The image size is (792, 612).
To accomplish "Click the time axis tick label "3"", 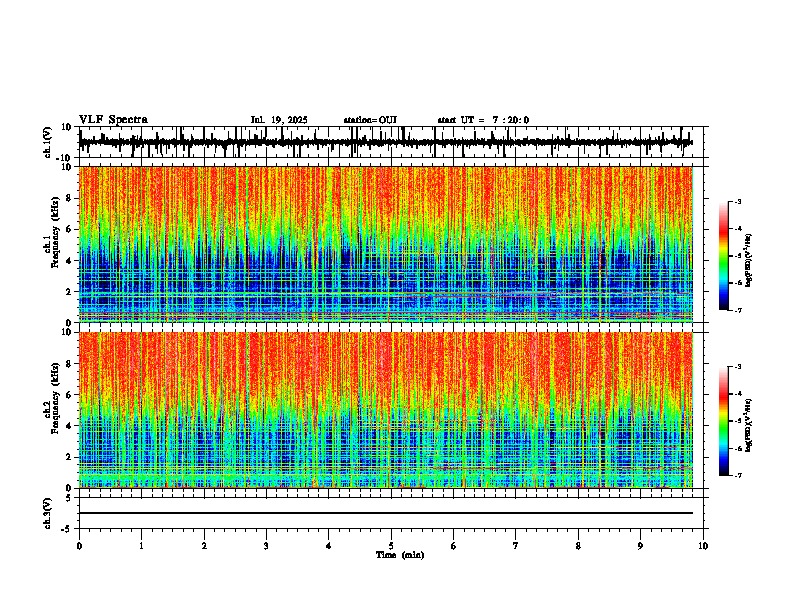I will click(266, 546).
